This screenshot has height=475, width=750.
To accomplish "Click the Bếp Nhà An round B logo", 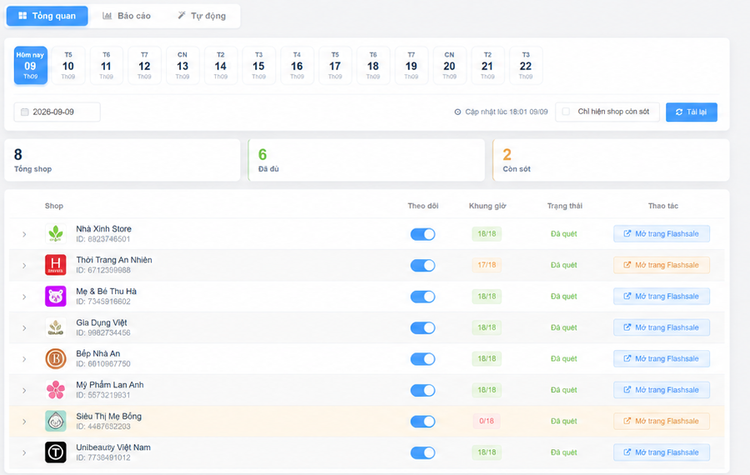I will pyautogui.click(x=55, y=359).
